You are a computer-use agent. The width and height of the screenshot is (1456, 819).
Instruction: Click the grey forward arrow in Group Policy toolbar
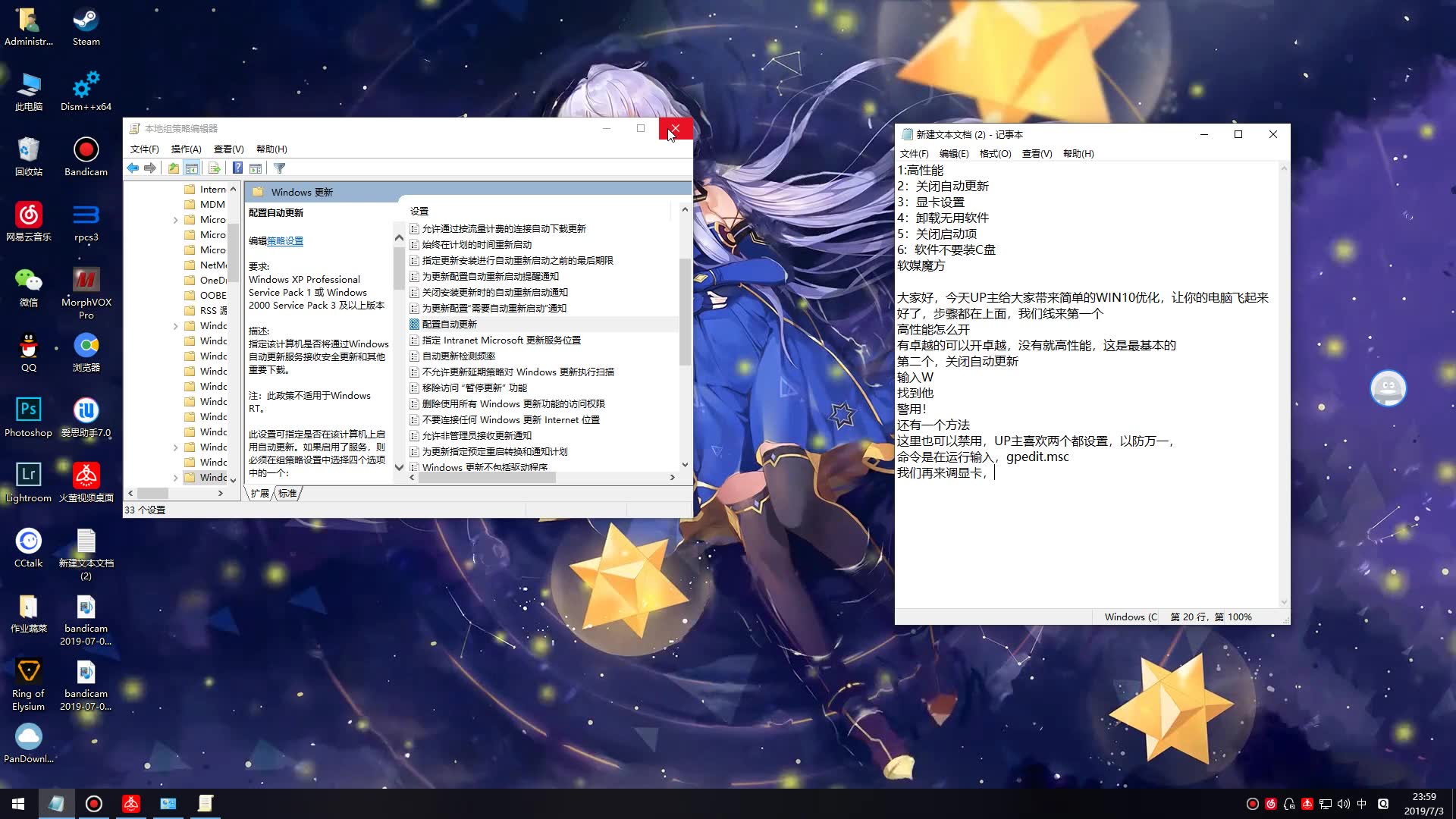click(150, 168)
